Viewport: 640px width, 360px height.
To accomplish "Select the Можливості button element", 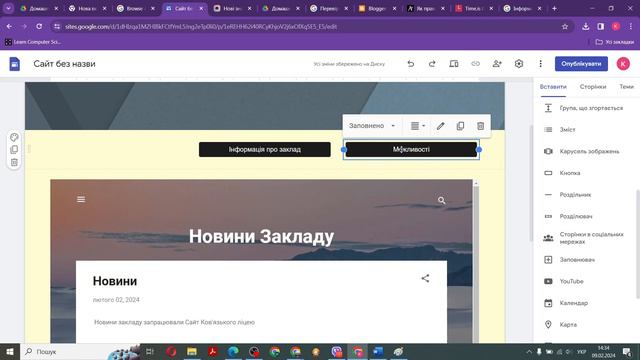I will [x=411, y=149].
